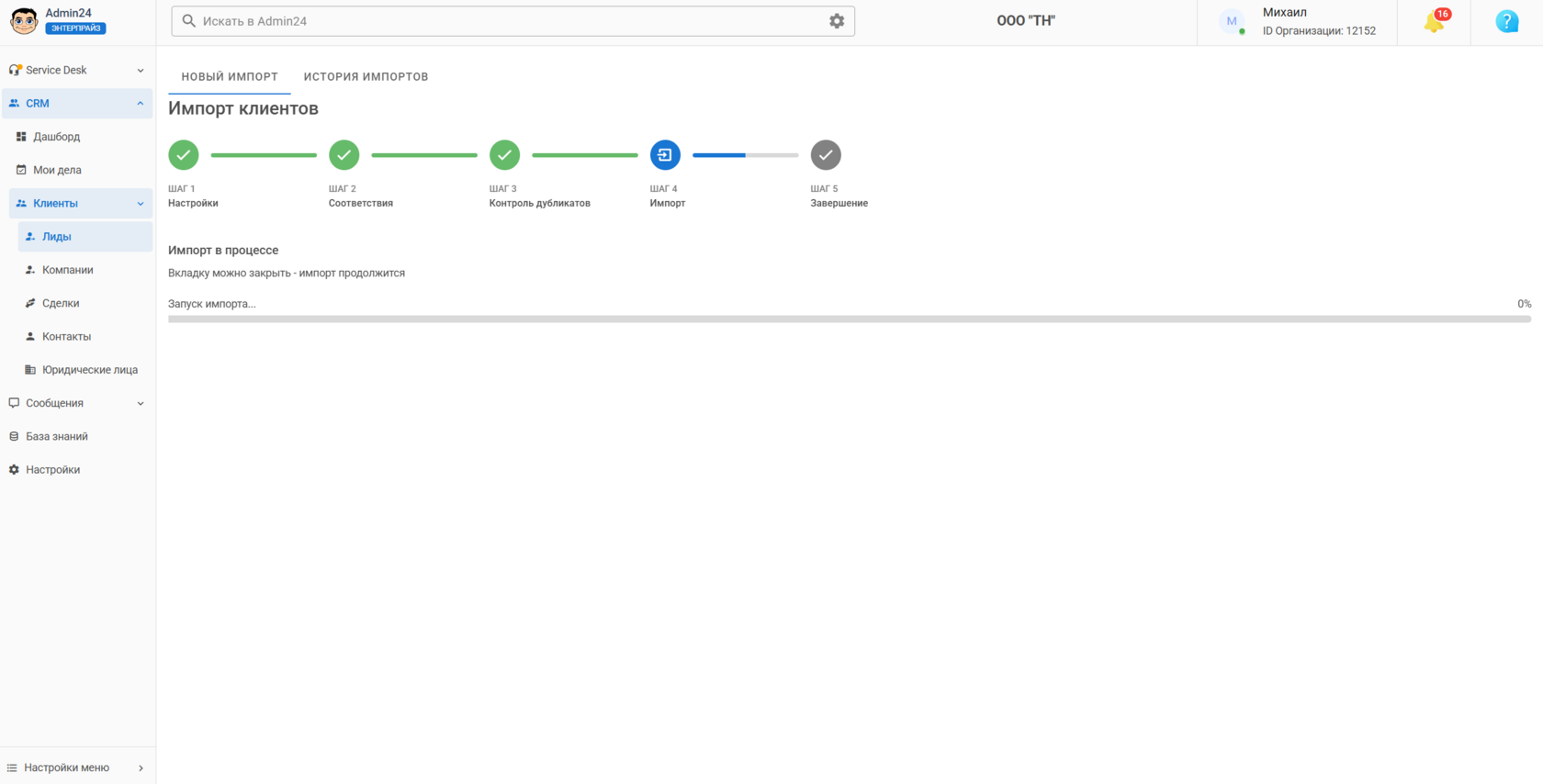Viewport: 1543px width, 784px height.
Task: Click the step 5 Завершение circle icon
Action: [x=826, y=155]
